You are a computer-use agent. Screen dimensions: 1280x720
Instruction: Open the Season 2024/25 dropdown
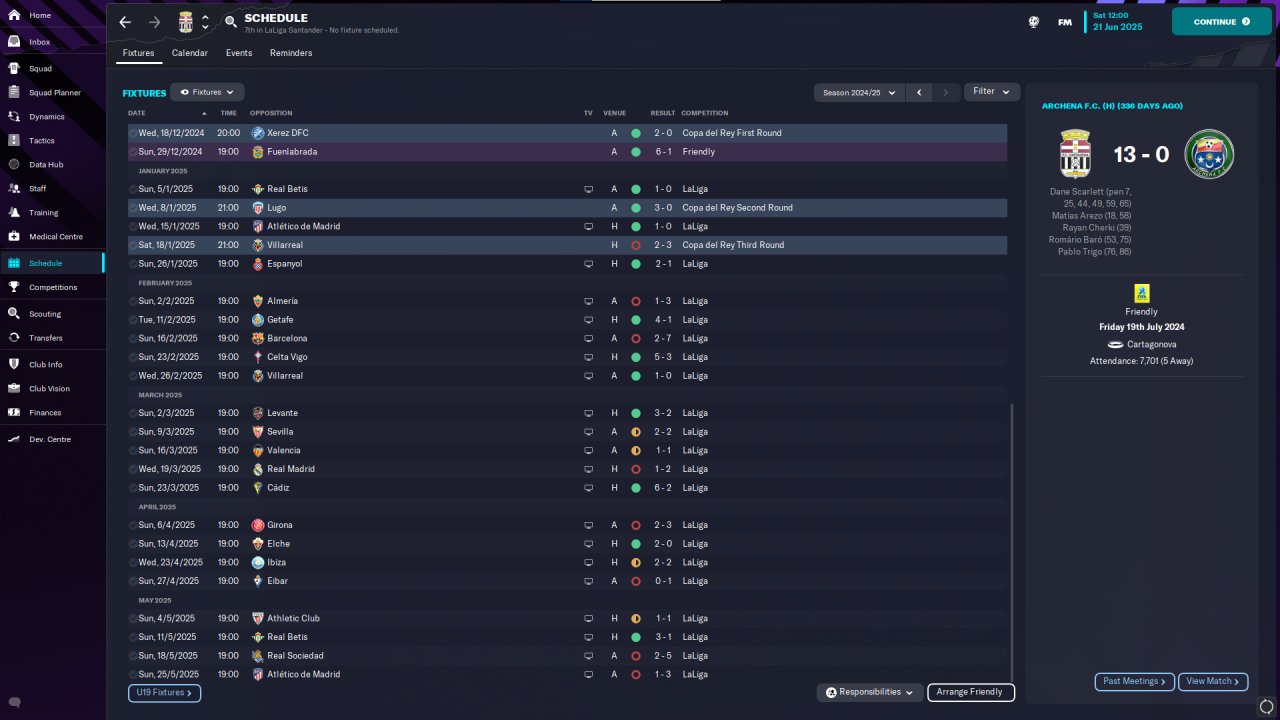coord(859,92)
